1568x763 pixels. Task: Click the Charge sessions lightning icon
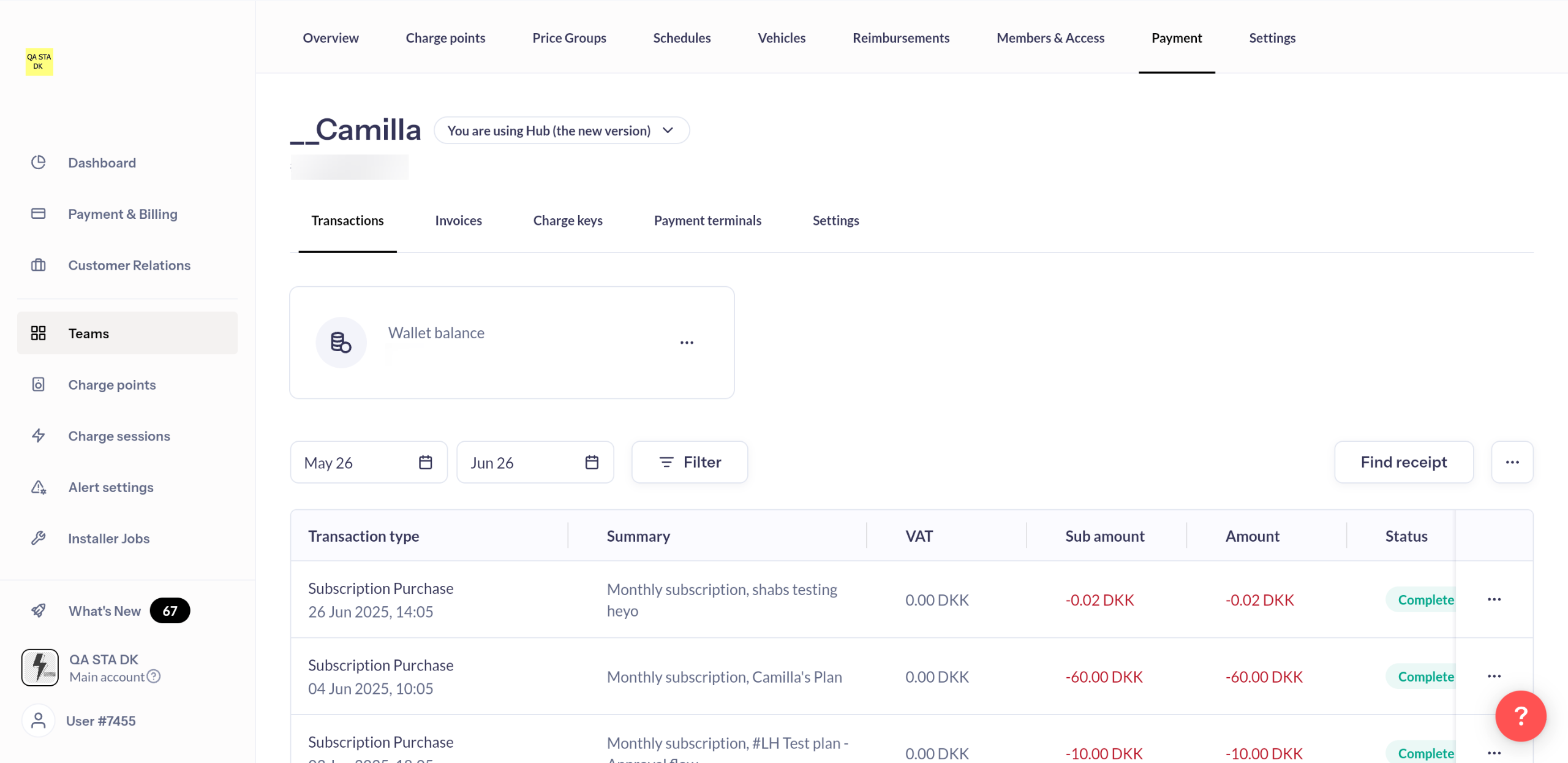click(38, 436)
